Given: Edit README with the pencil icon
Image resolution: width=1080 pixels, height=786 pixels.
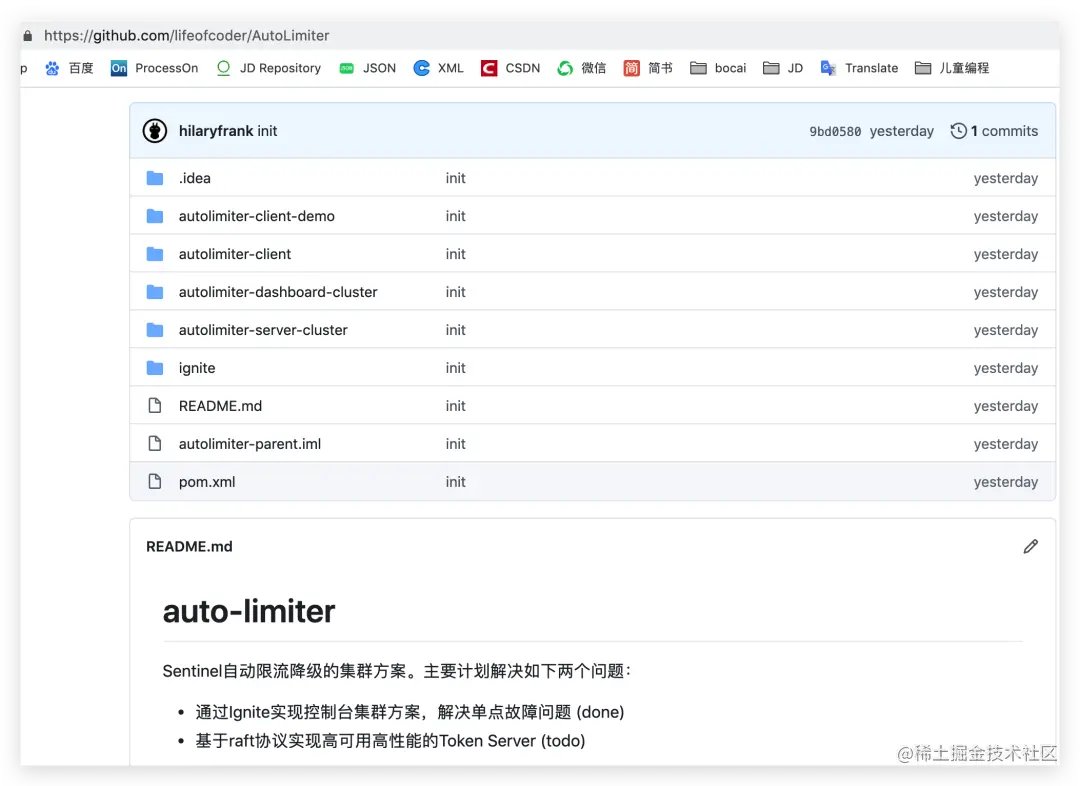Looking at the screenshot, I should tap(1030, 547).
